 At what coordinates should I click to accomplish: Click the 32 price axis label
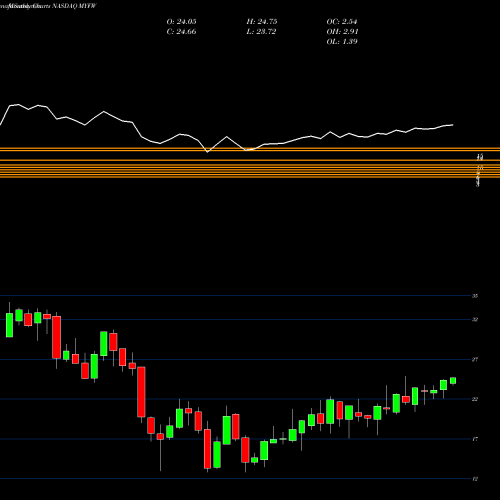(x=475, y=319)
